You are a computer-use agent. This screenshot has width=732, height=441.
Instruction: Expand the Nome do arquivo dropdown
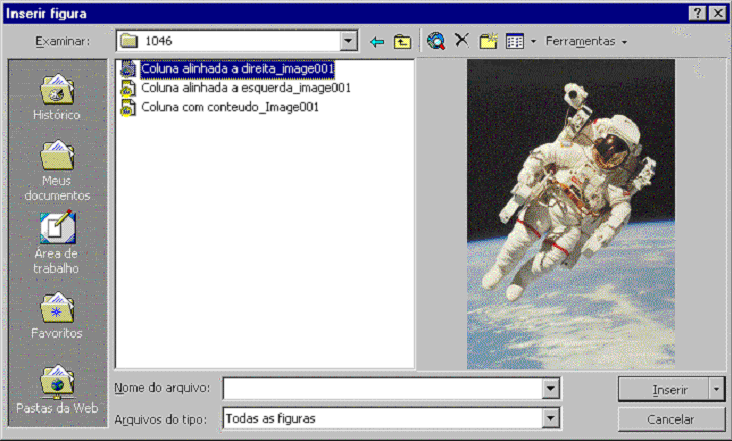(x=551, y=388)
